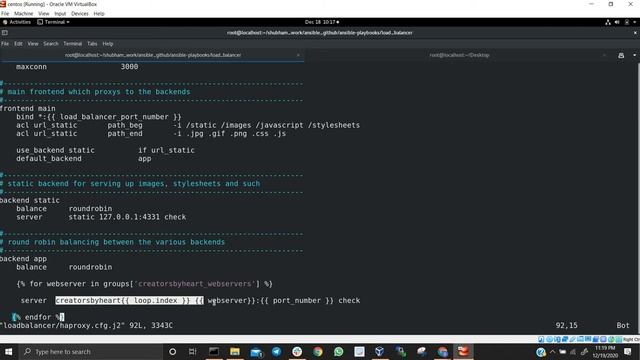Open the VirtualBox File menu

[5, 13]
